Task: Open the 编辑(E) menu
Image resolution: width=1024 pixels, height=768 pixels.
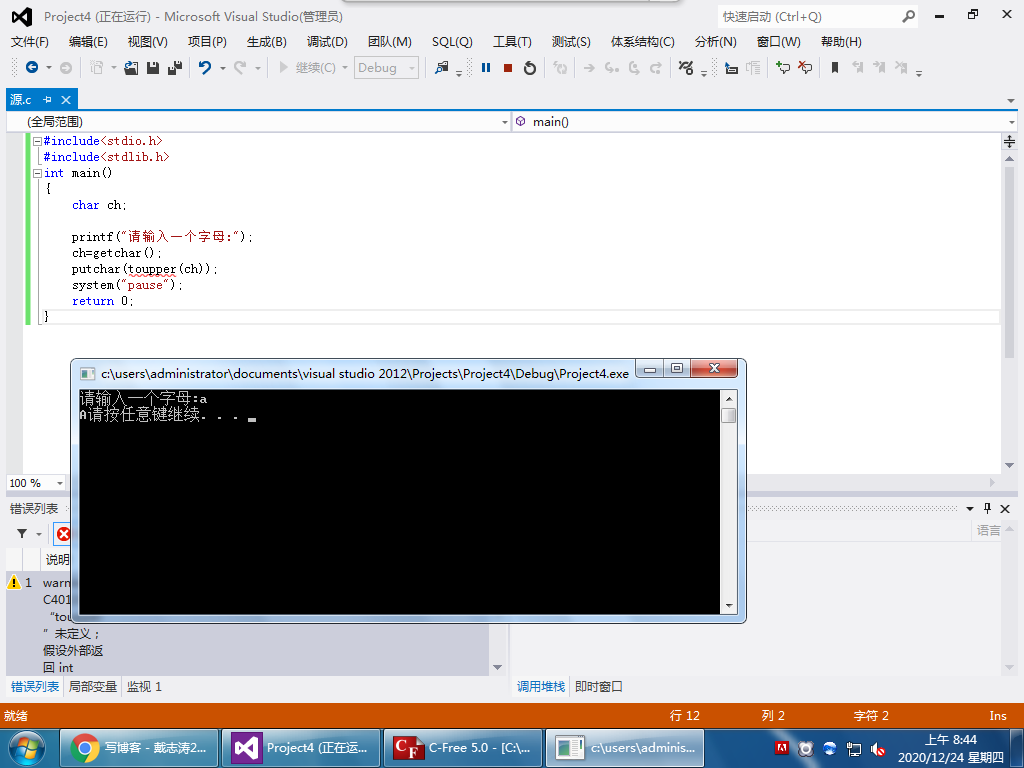Action: 88,42
